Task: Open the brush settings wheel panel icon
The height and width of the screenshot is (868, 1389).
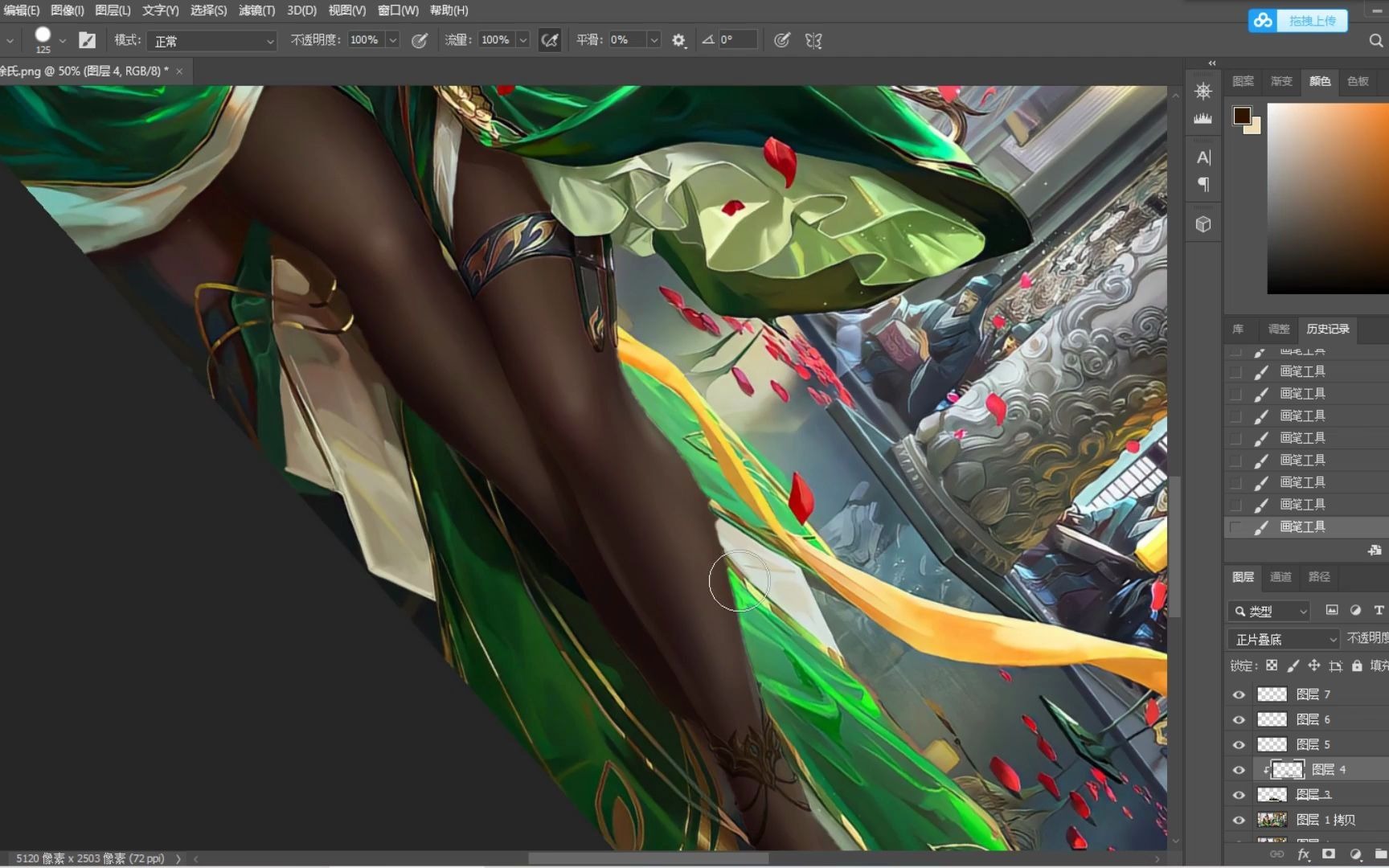Action: [1203, 91]
